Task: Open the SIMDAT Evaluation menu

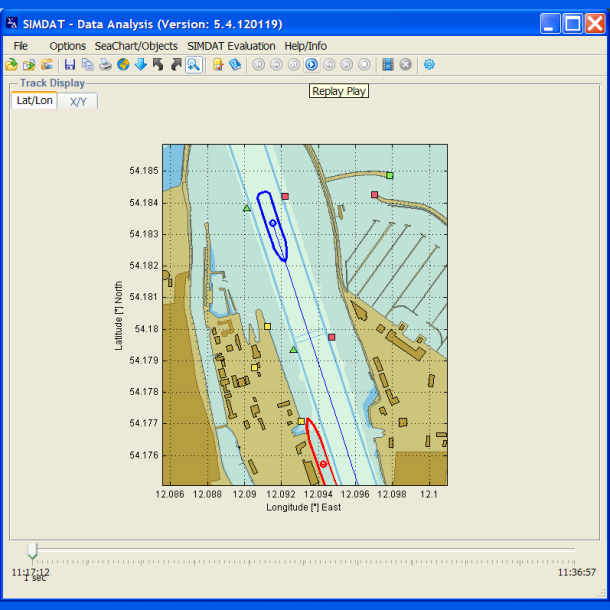Action: (231, 46)
